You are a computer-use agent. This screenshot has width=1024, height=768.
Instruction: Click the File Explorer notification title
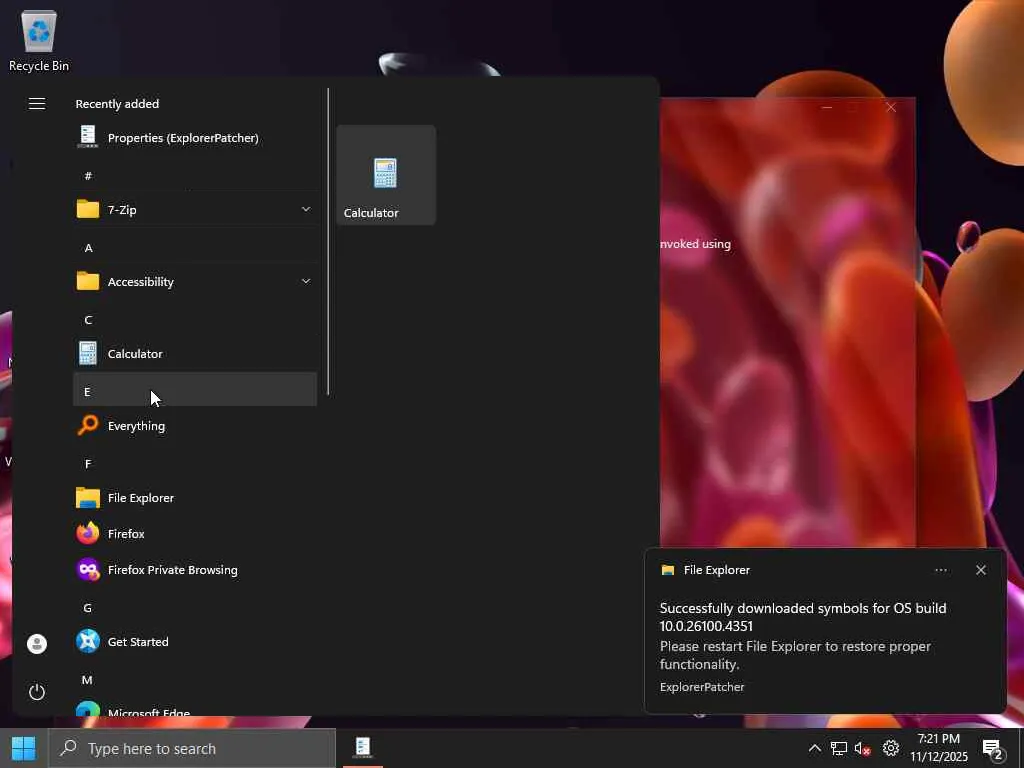point(716,570)
